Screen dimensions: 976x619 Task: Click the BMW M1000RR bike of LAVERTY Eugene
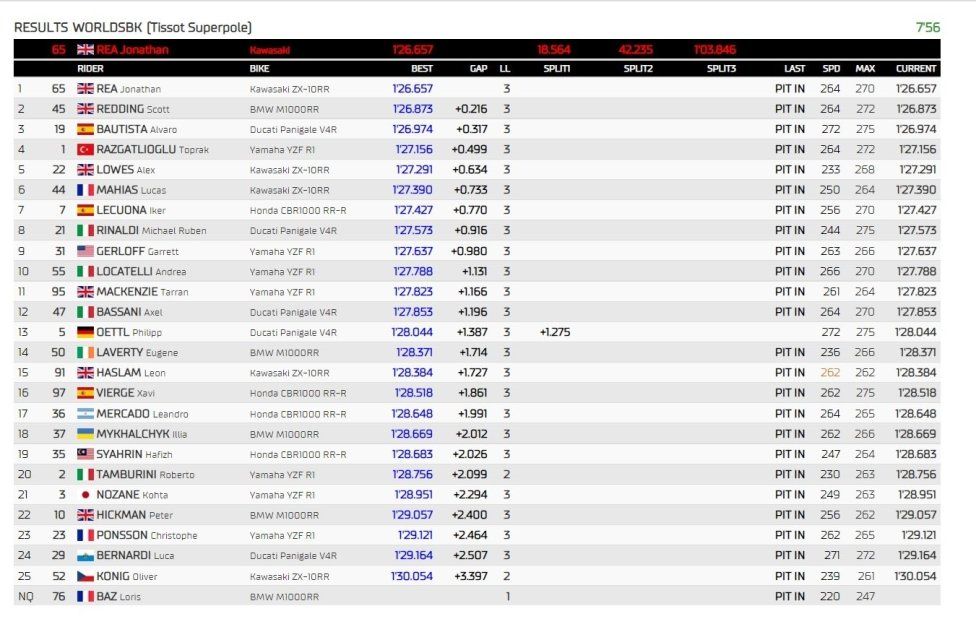pos(284,352)
